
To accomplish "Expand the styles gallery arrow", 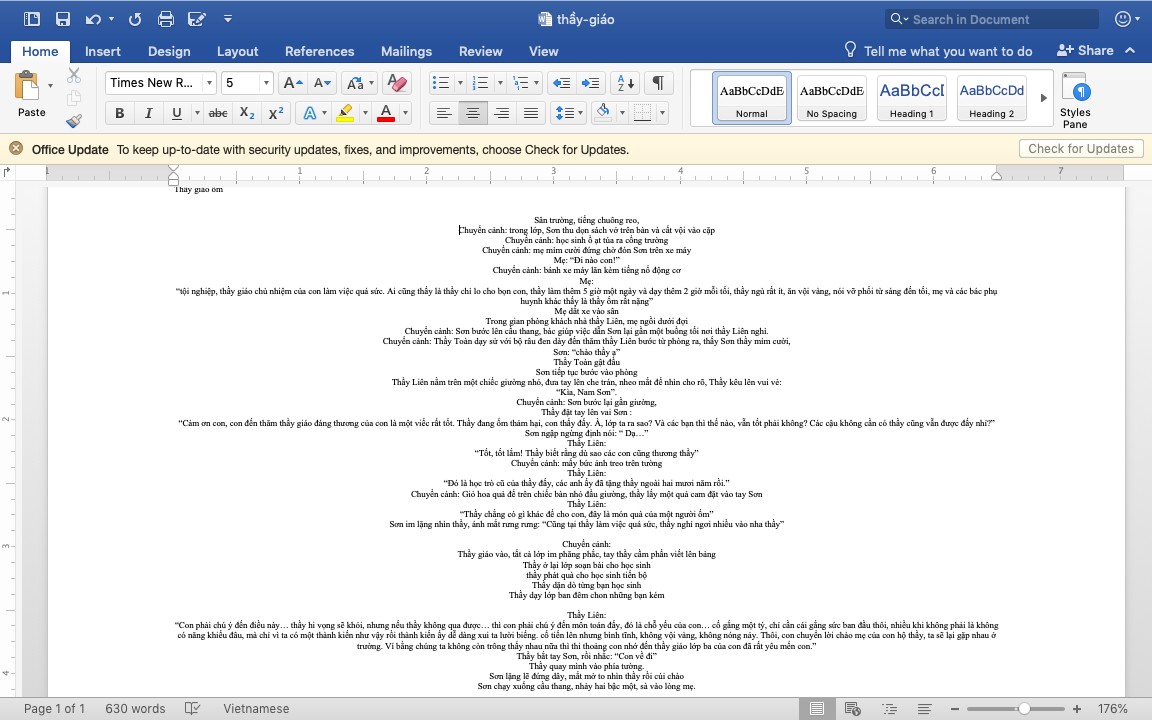I will (1043, 98).
